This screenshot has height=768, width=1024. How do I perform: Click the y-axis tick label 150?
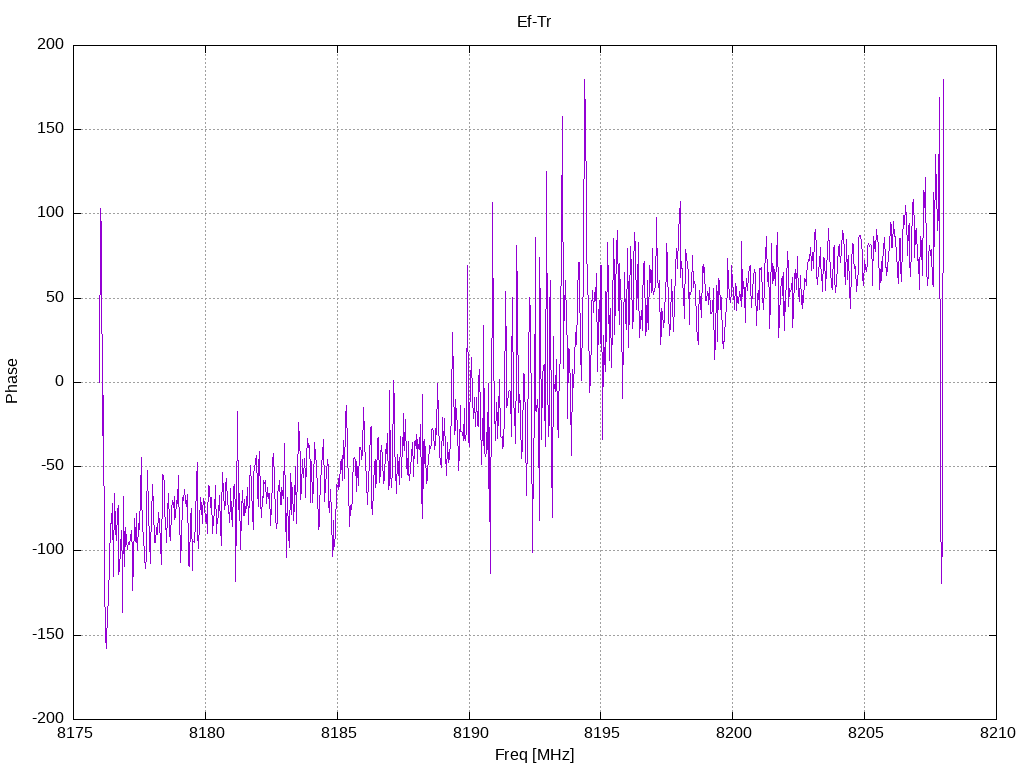51,129
